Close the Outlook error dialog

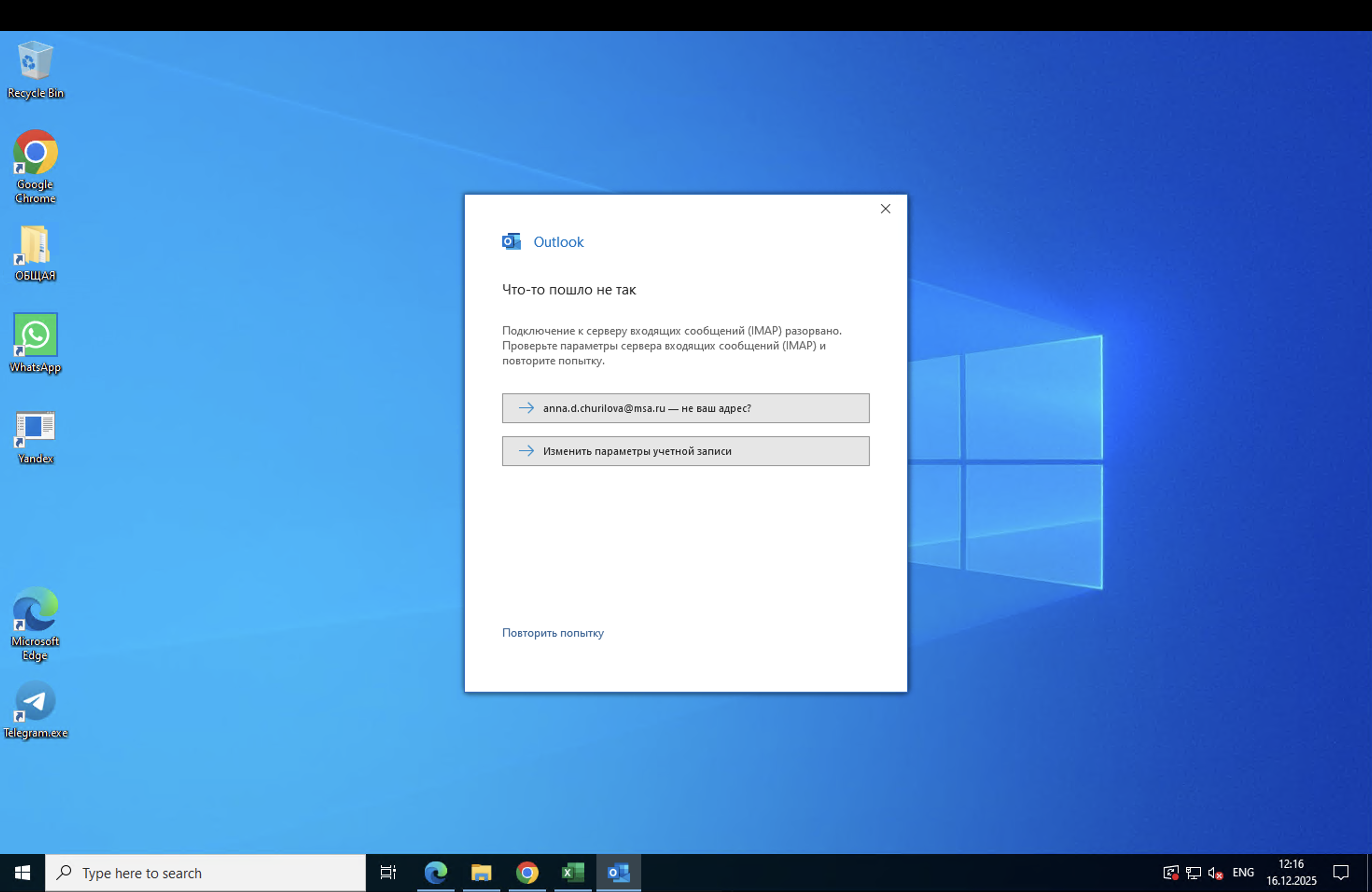pos(885,209)
